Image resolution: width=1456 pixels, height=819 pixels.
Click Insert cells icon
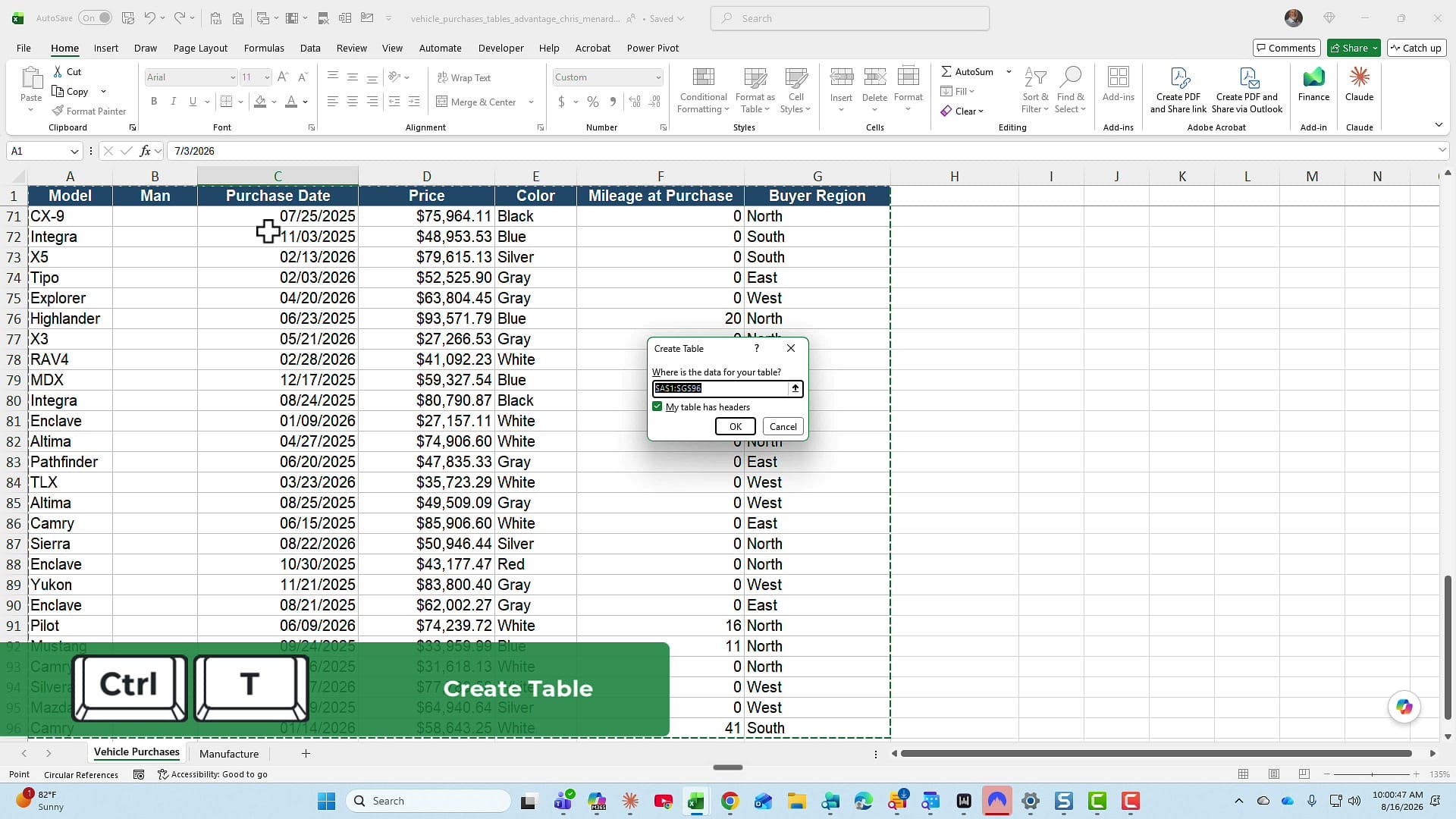click(842, 77)
